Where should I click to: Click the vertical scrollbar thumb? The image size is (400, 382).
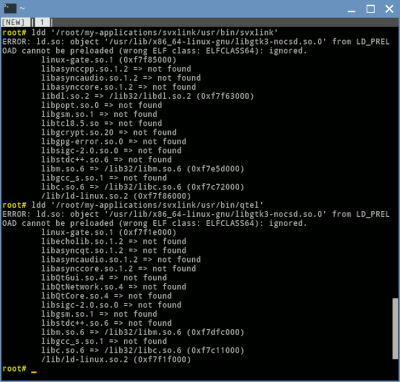coord(395,328)
